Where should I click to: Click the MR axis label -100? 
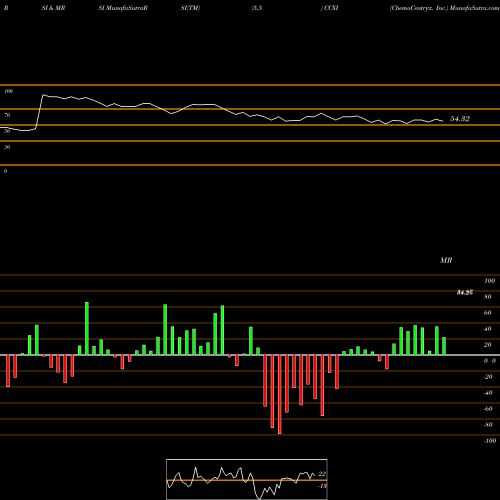(x=489, y=441)
